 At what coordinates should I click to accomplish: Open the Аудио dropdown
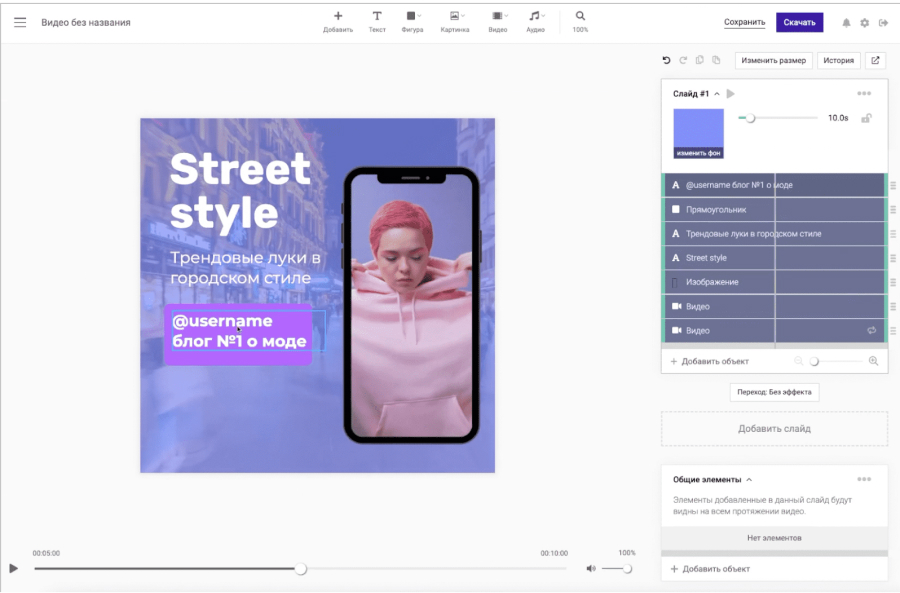point(536,21)
